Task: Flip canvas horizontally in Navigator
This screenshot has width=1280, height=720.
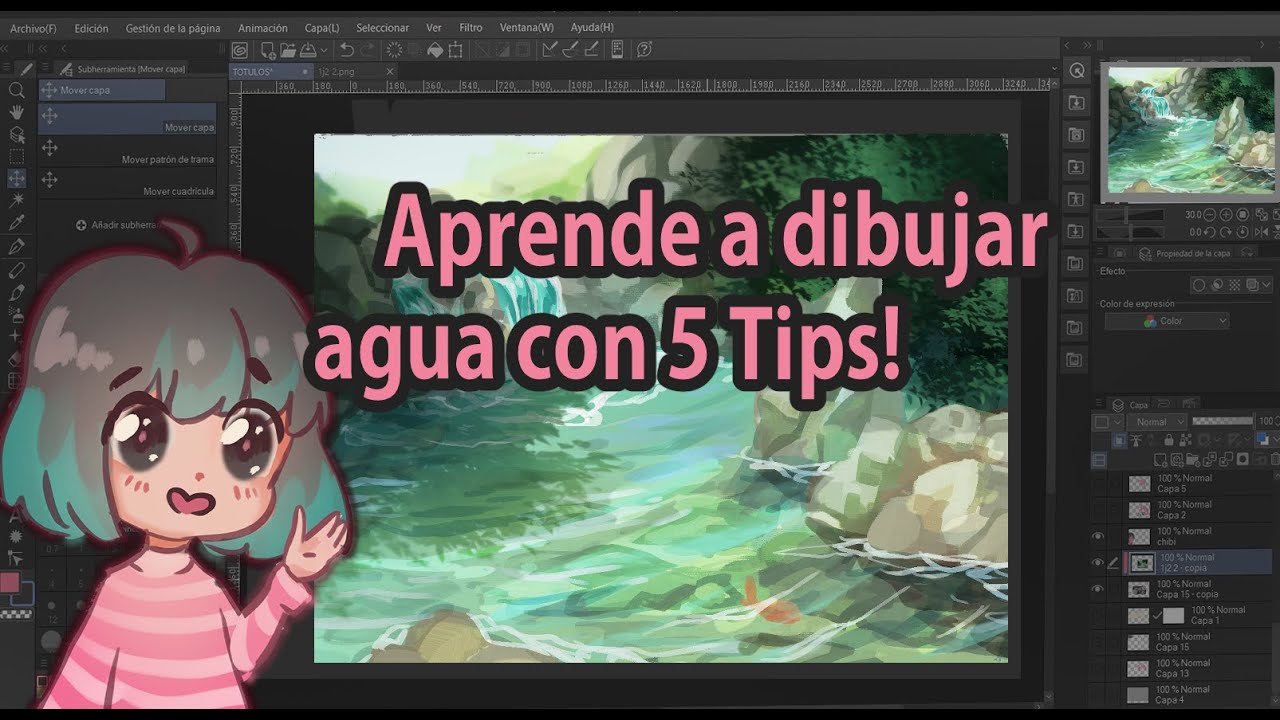Action: coord(1262,232)
